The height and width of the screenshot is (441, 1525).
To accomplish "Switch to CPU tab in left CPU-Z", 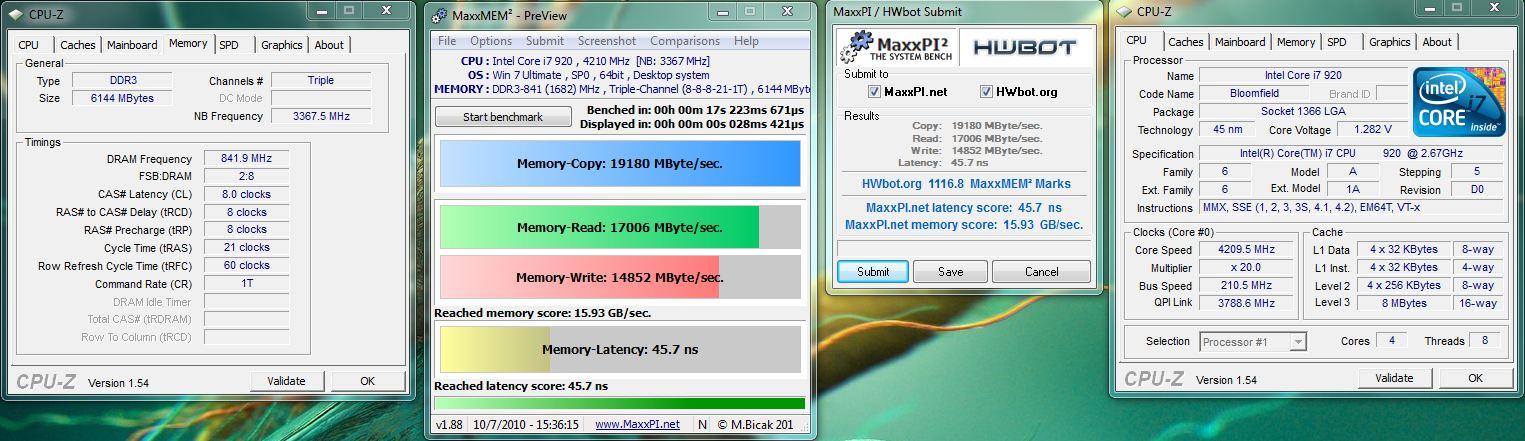I will (x=29, y=45).
